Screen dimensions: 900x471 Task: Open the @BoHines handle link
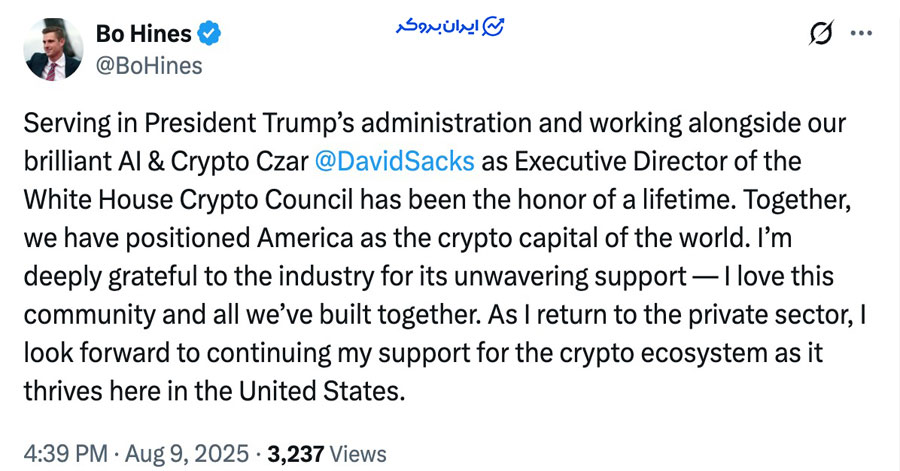point(149,66)
